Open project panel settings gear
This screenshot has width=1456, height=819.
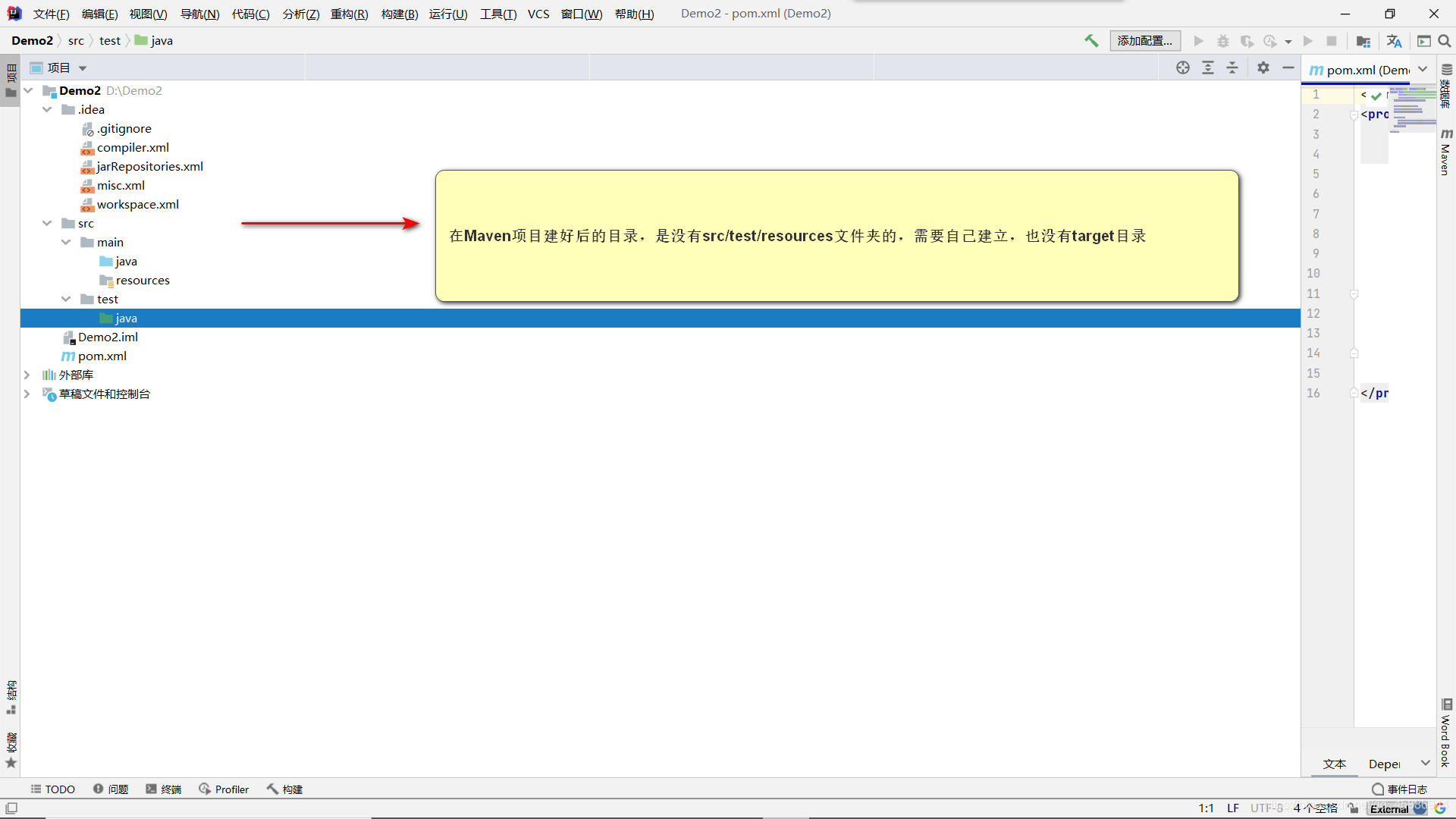[1263, 67]
